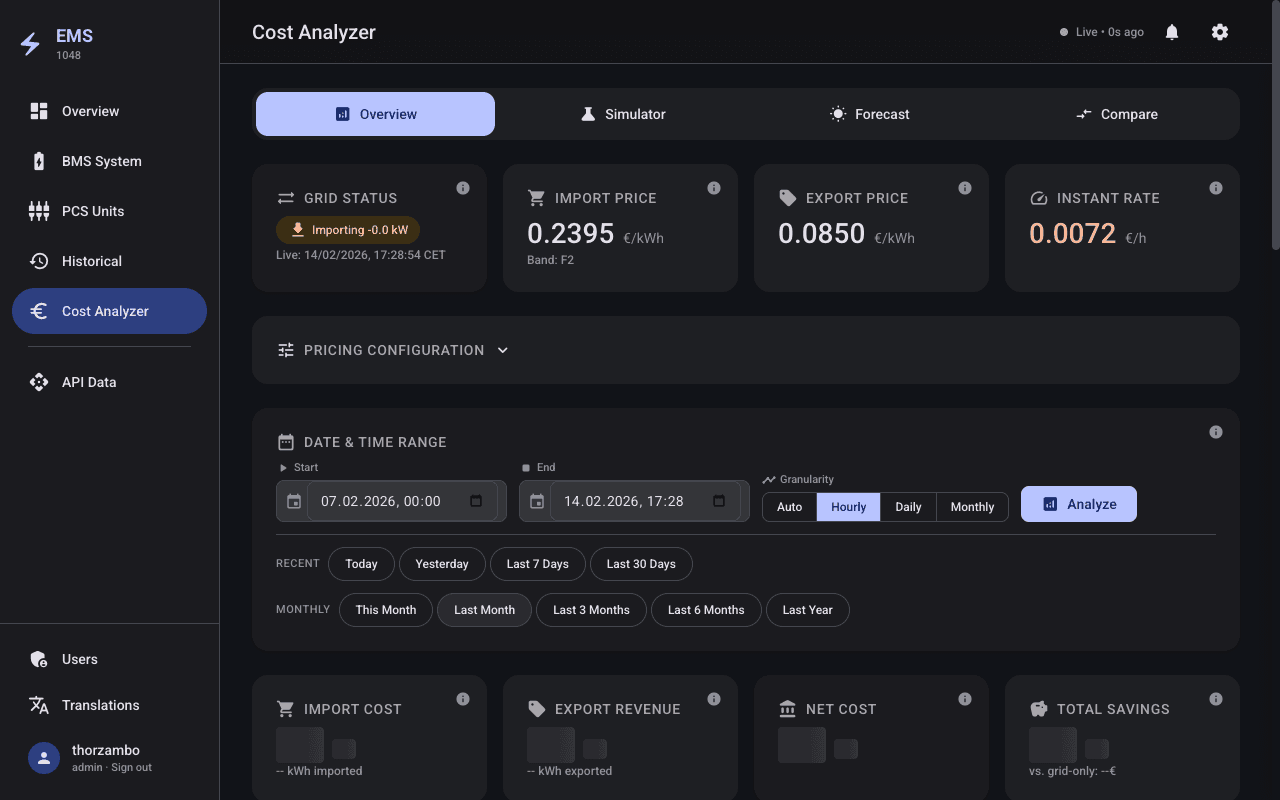Open the notifications bell icon

tap(1172, 32)
